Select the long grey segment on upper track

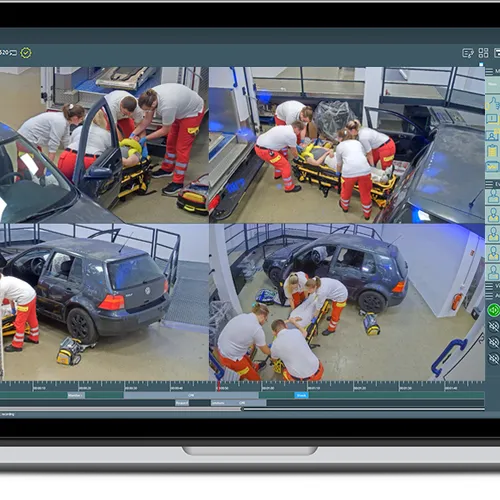coord(191,395)
